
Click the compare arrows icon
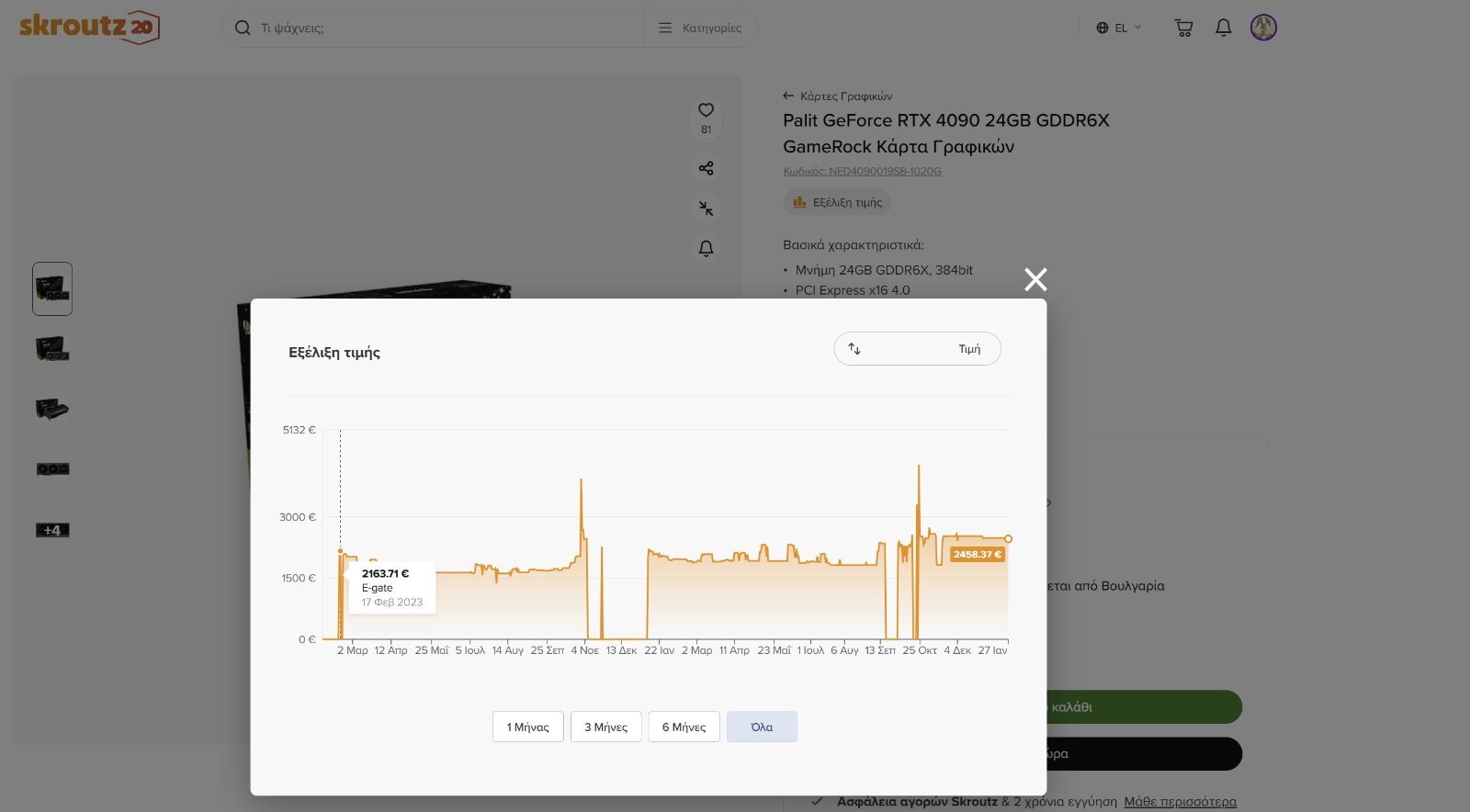(x=706, y=209)
